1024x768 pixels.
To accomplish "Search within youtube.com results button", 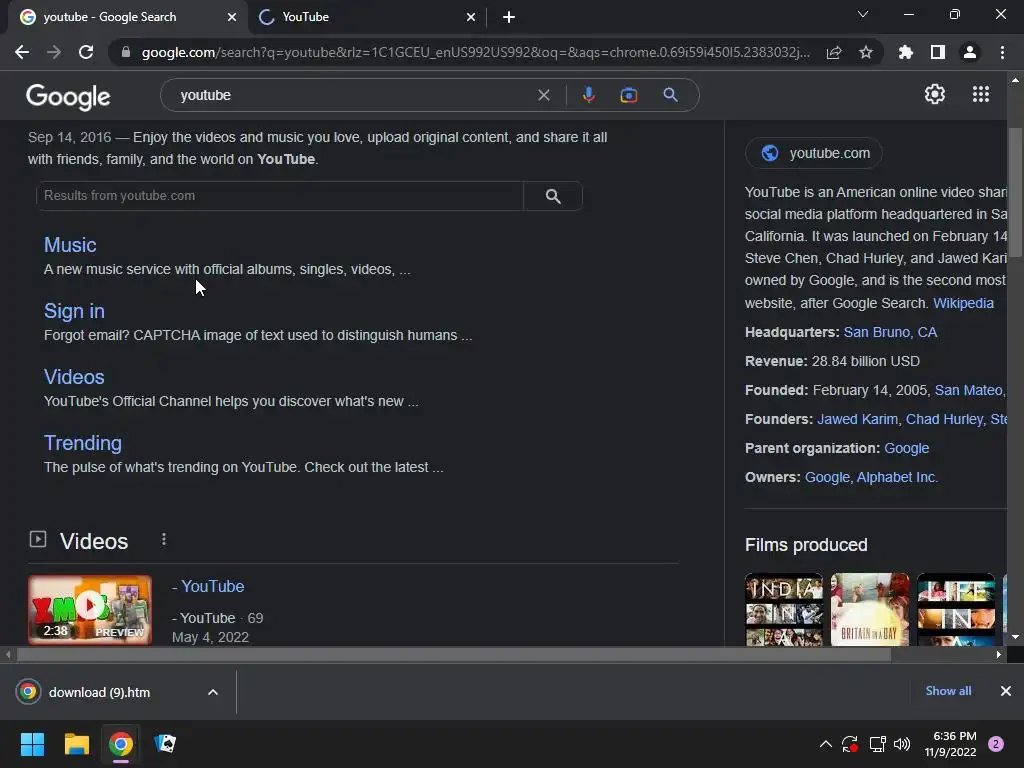I will [x=553, y=196].
